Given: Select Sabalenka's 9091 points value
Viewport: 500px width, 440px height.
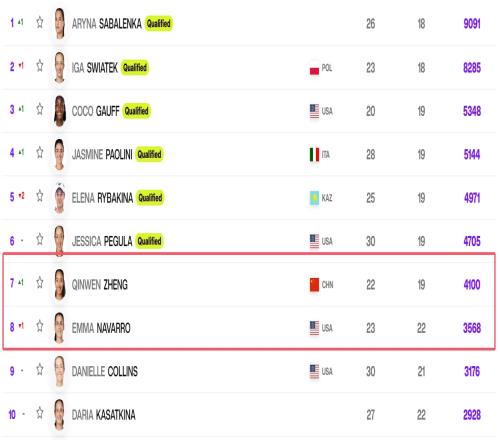Looking at the screenshot, I should click(x=472, y=24).
